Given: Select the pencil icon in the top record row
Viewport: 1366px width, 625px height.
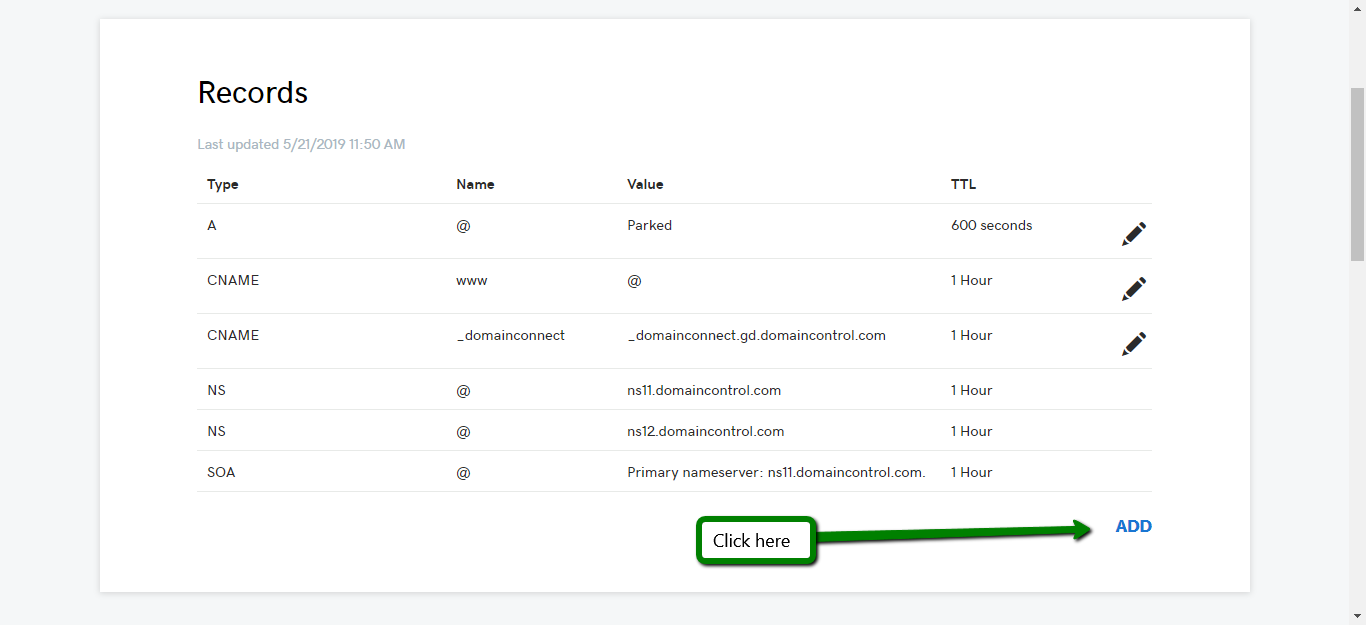Looking at the screenshot, I should click(x=1134, y=234).
